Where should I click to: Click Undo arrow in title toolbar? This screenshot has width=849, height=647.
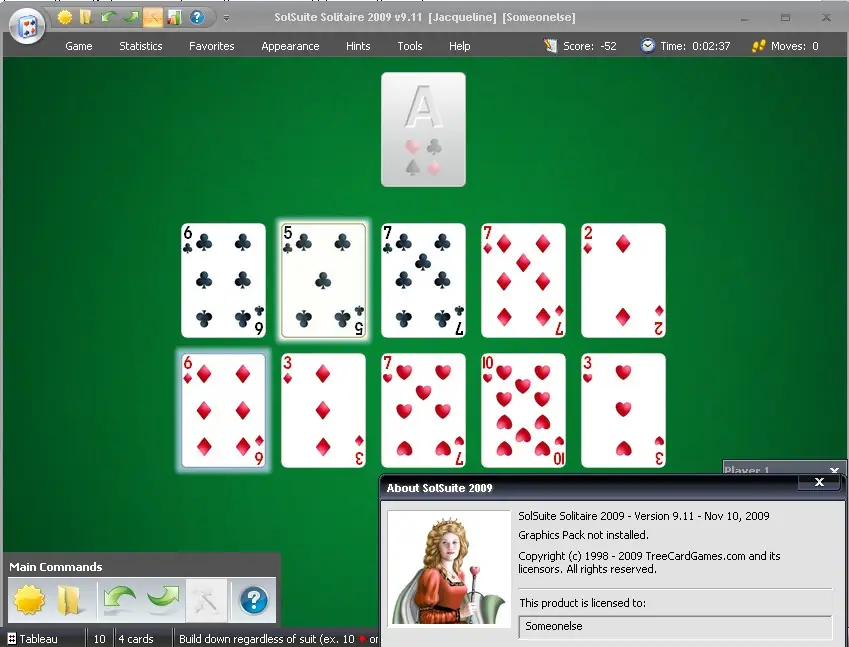tap(108, 17)
